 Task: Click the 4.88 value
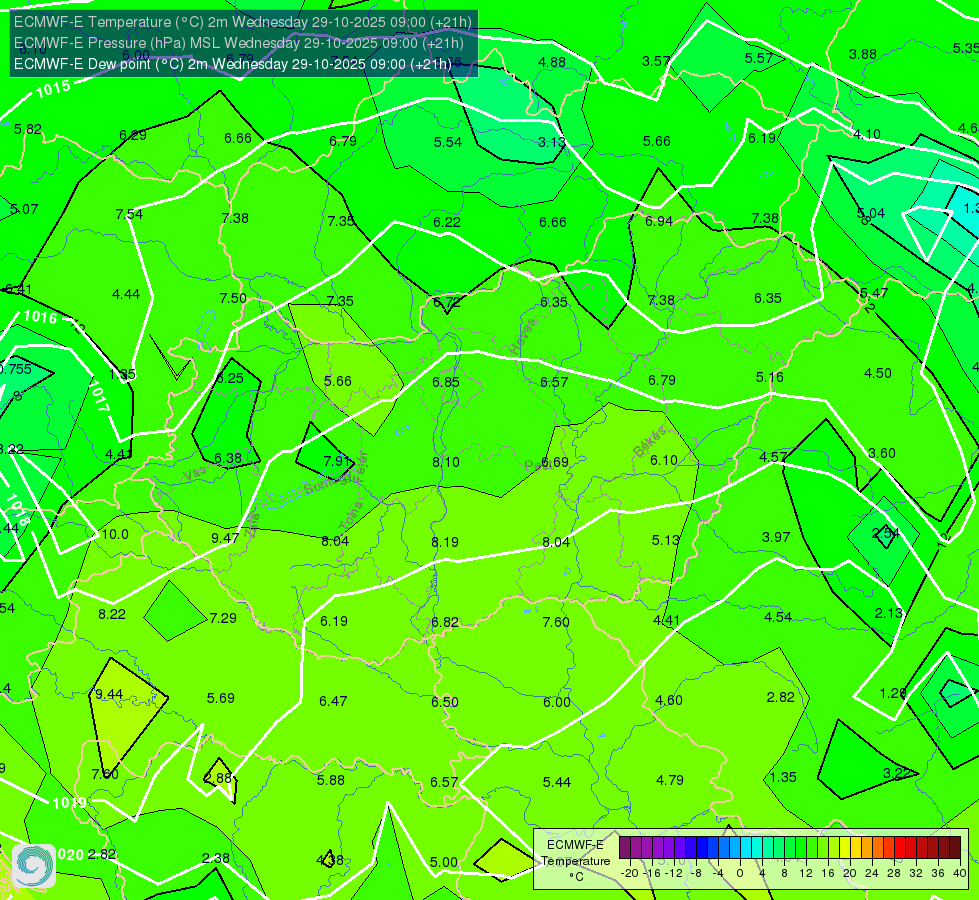point(552,62)
